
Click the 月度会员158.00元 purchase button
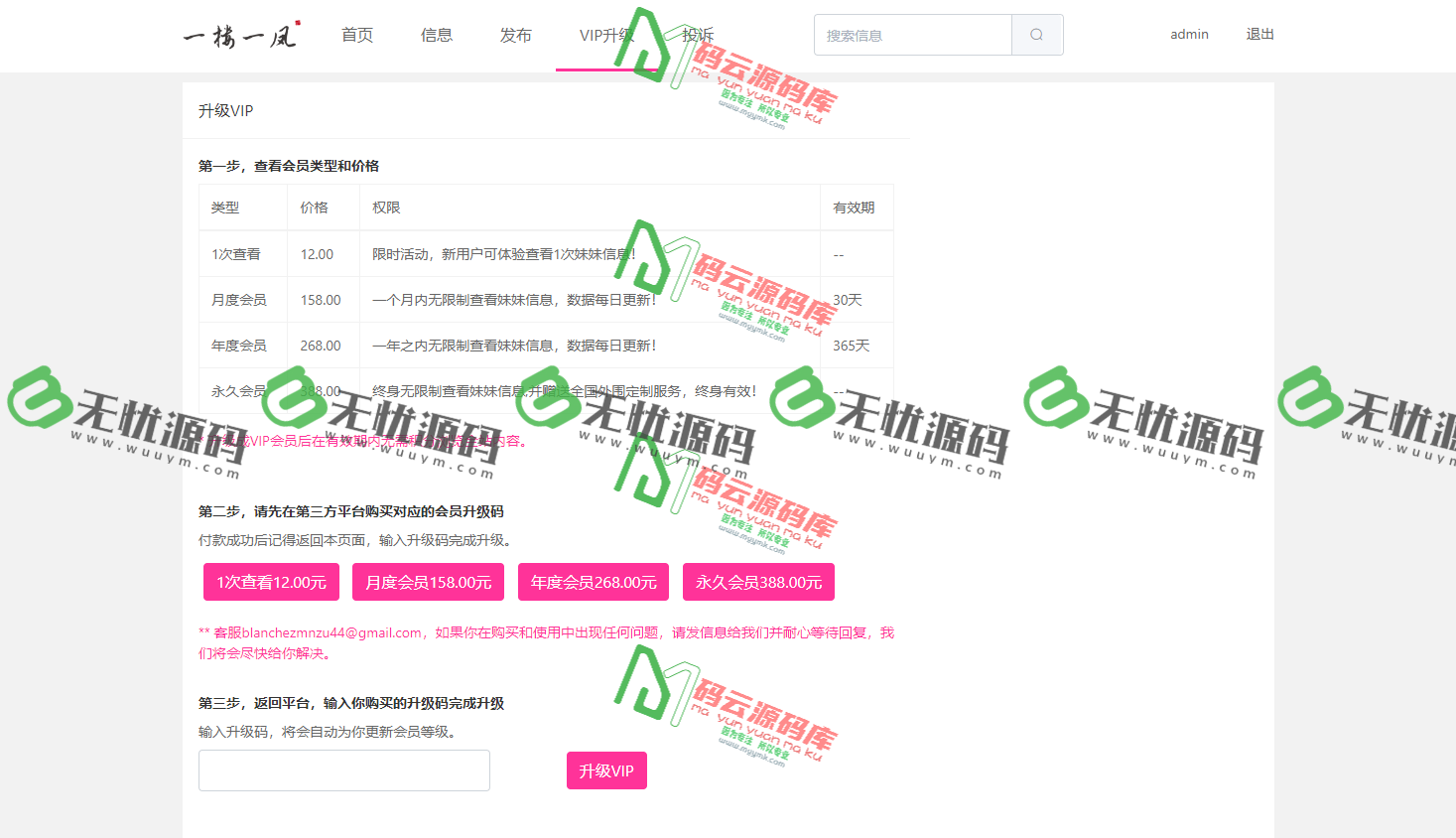(428, 582)
